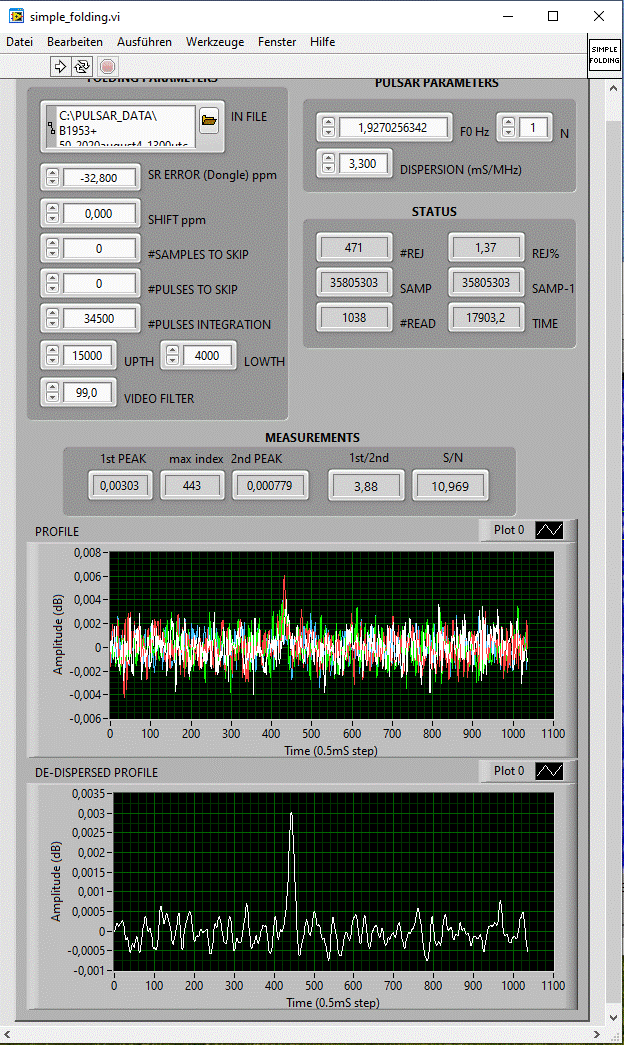Screen dimensions: 624x1045
Task: Click the DISPERSION value field
Action: pos(363,163)
